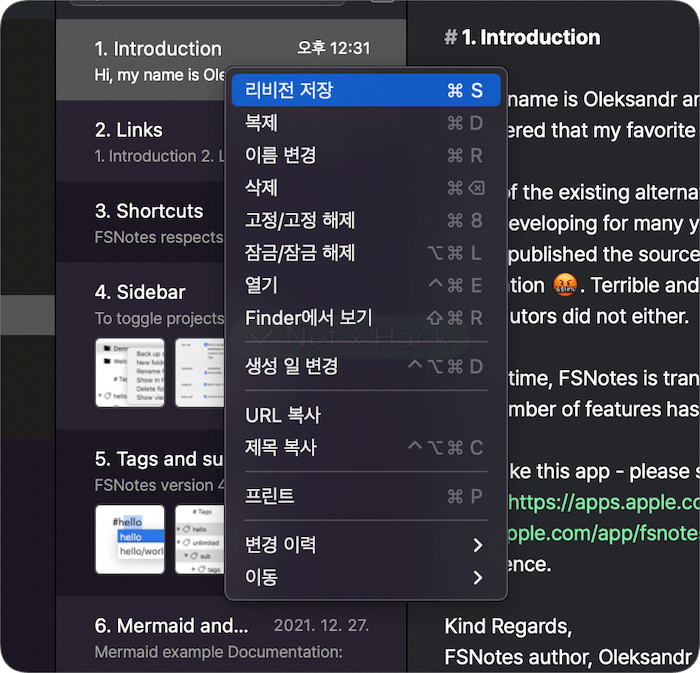Open the 2. Links note
The image size is (700, 673).
[141, 142]
